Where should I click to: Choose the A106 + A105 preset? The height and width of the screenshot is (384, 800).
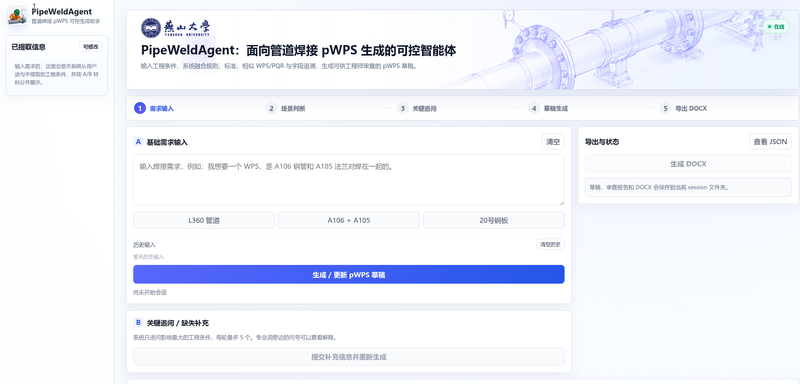(348, 220)
